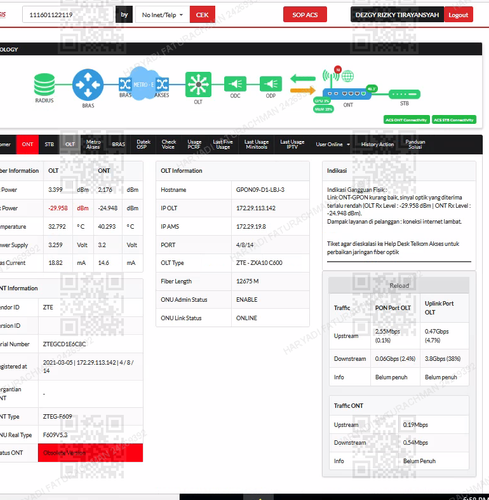
Task: Click the green badge on ONT LAN port
Action: click(x=371, y=89)
